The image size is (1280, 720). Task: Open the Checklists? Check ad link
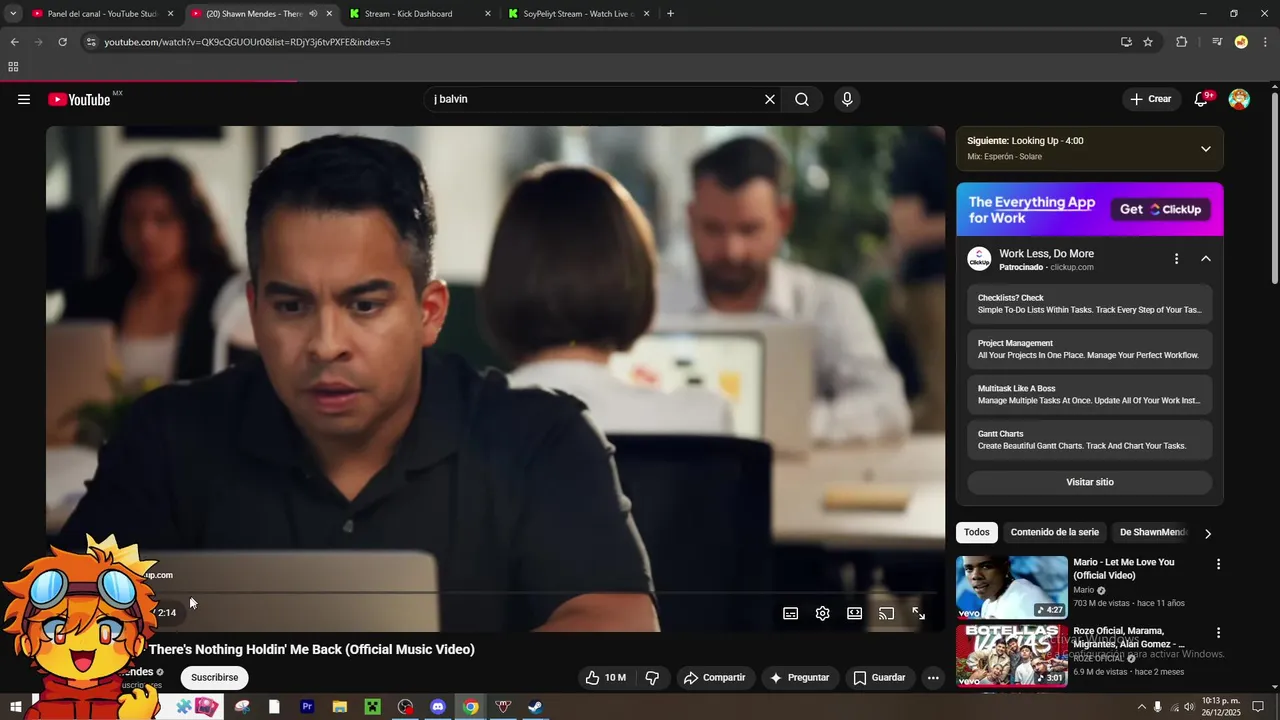tap(1089, 304)
